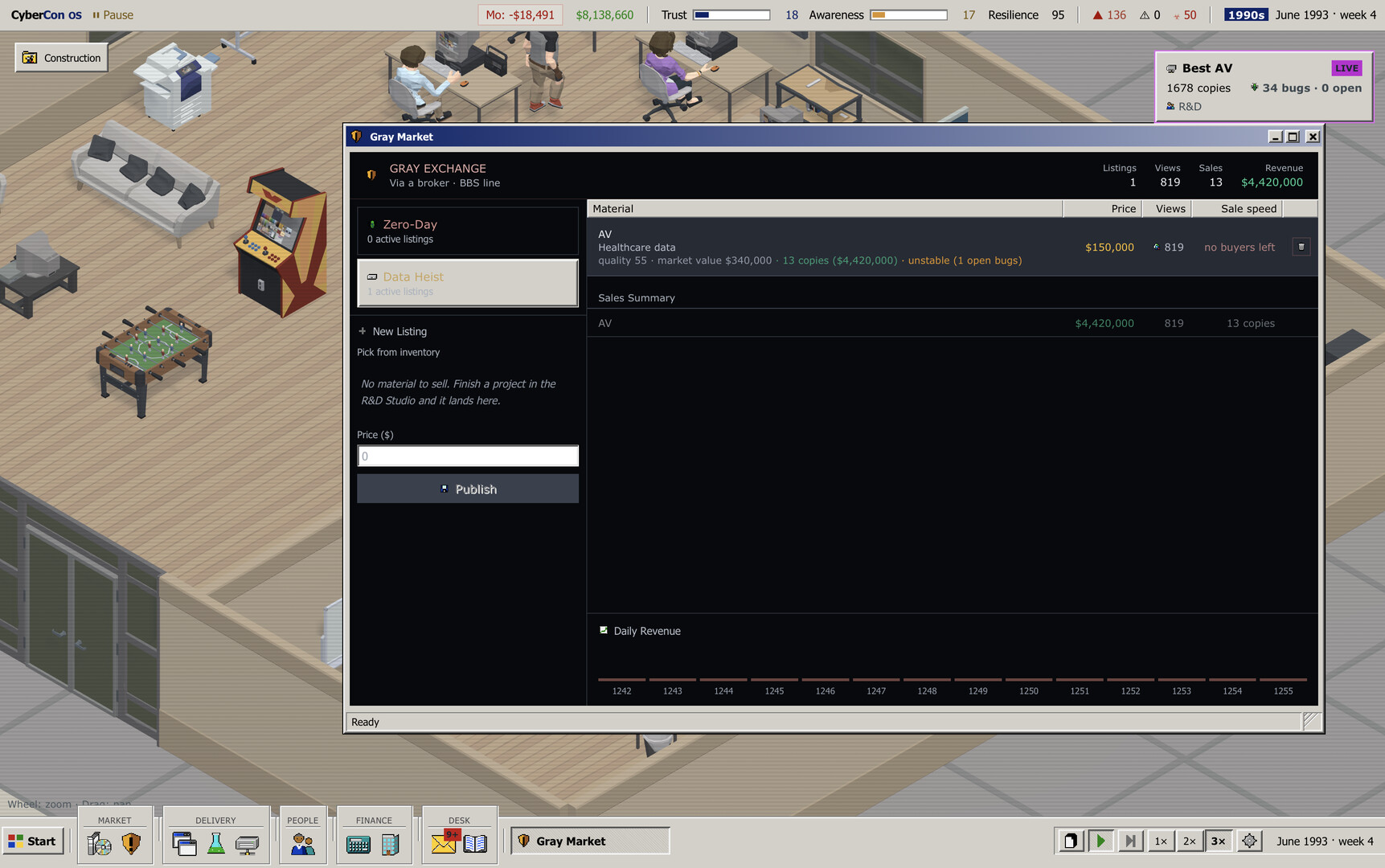Image resolution: width=1385 pixels, height=868 pixels.
Task: Click the skip-forward step button
Action: click(x=1130, y=841)
